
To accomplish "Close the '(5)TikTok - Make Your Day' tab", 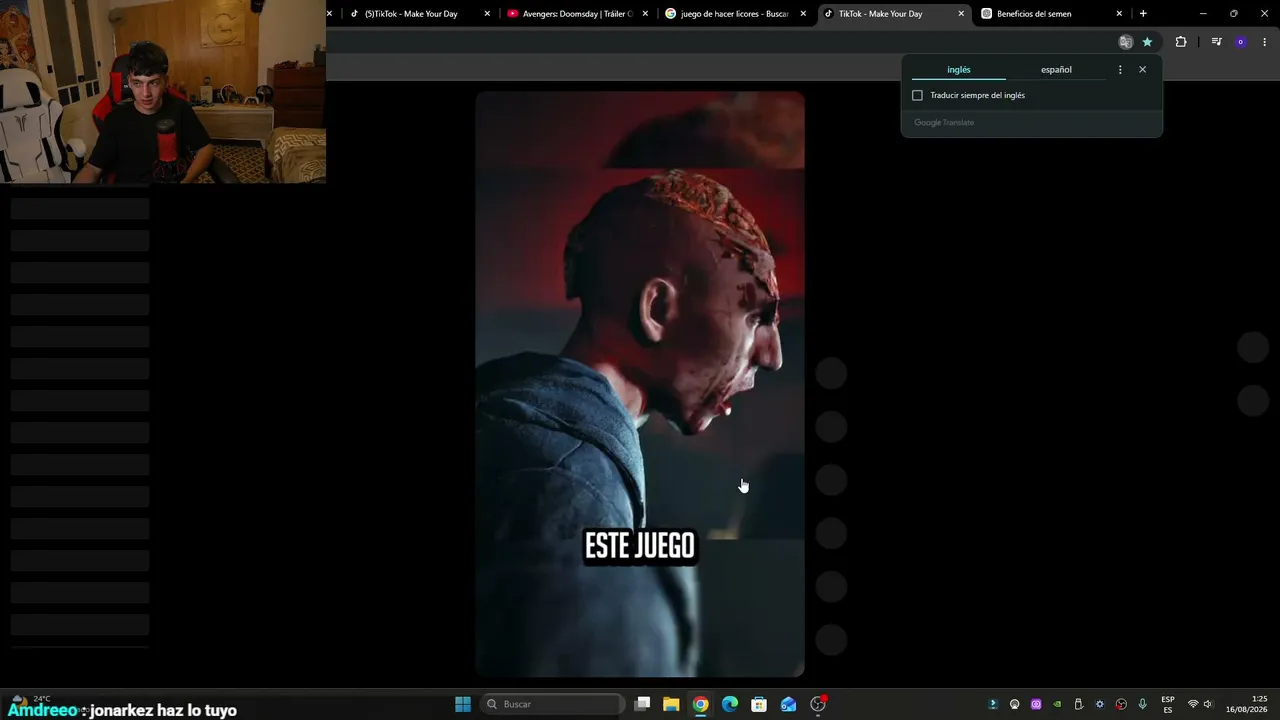I will [487, 14].
